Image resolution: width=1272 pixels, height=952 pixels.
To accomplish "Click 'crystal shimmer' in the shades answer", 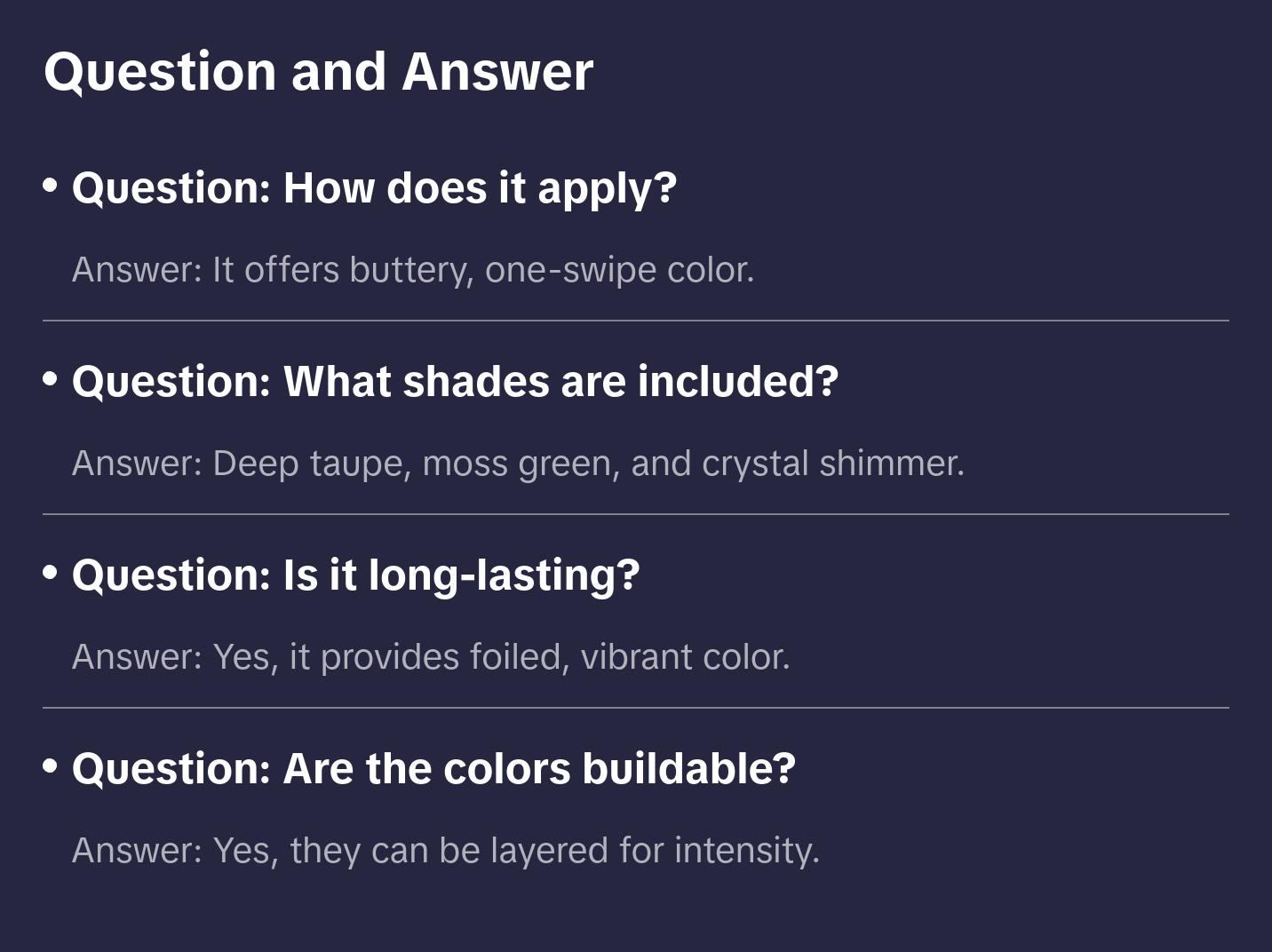I will (831, 464).
